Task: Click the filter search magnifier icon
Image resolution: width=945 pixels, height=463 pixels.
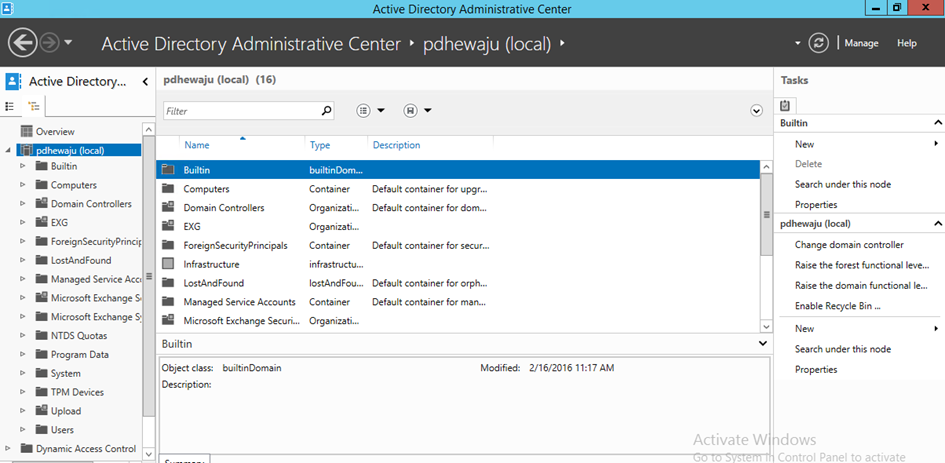Action: [x=326, y=110]
